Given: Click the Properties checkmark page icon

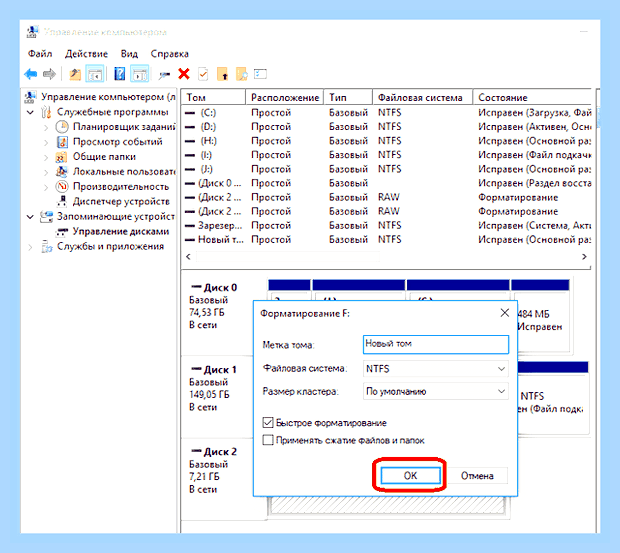Looking at the screenshot, I should tap(203, 74).
